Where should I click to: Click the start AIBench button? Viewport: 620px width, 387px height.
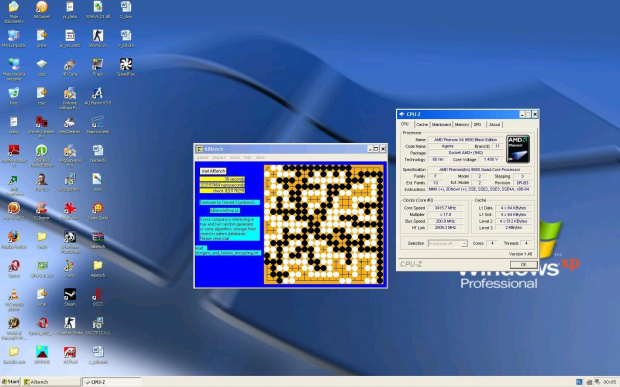click(213, 171)
